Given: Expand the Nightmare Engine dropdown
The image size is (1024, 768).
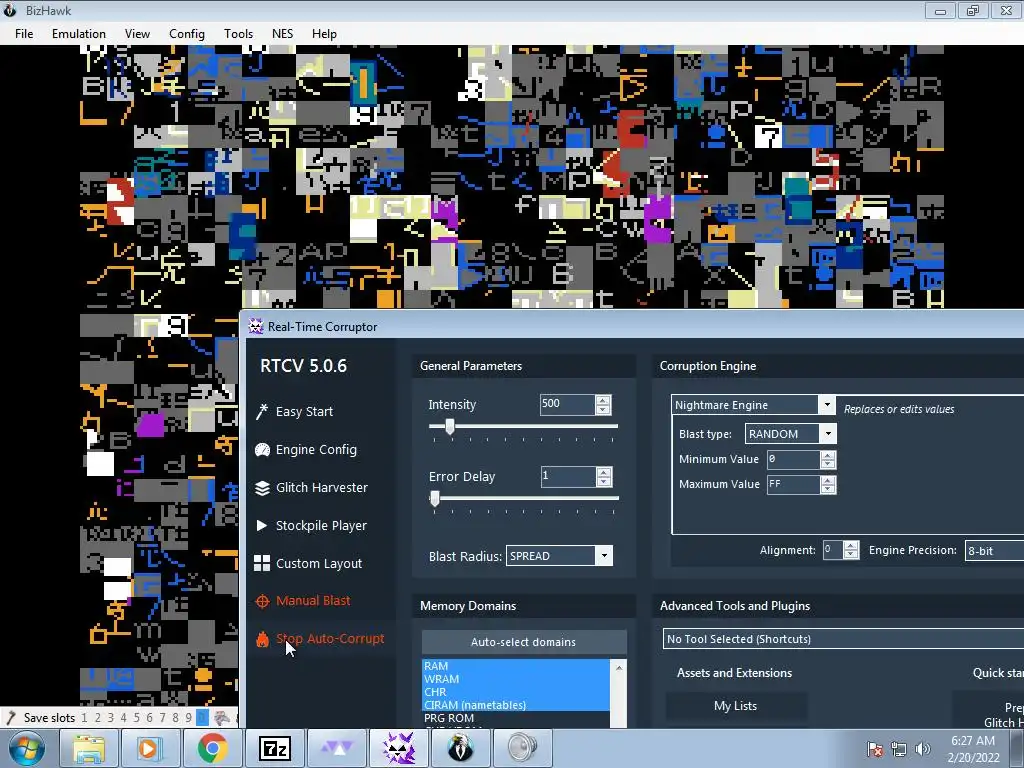Looking at the screenshot, I should [827, 405].
